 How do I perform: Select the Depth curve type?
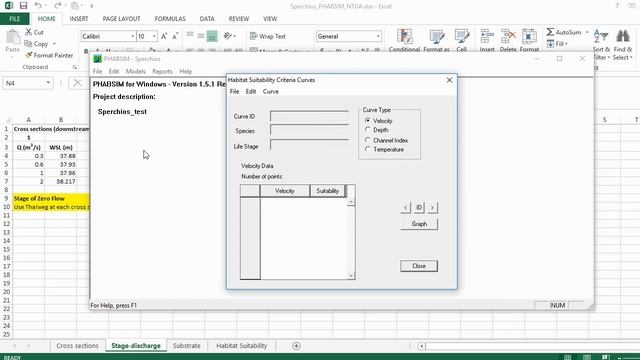(368, 130)
